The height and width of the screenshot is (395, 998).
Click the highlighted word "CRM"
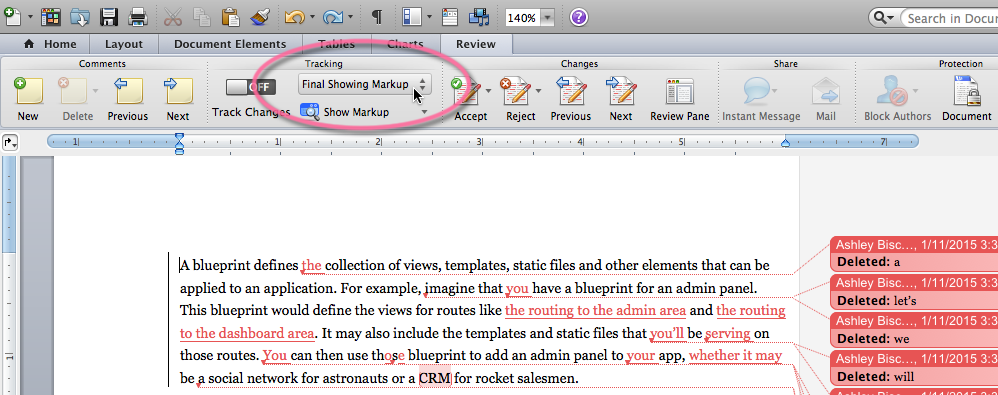[x=435, y=379]
